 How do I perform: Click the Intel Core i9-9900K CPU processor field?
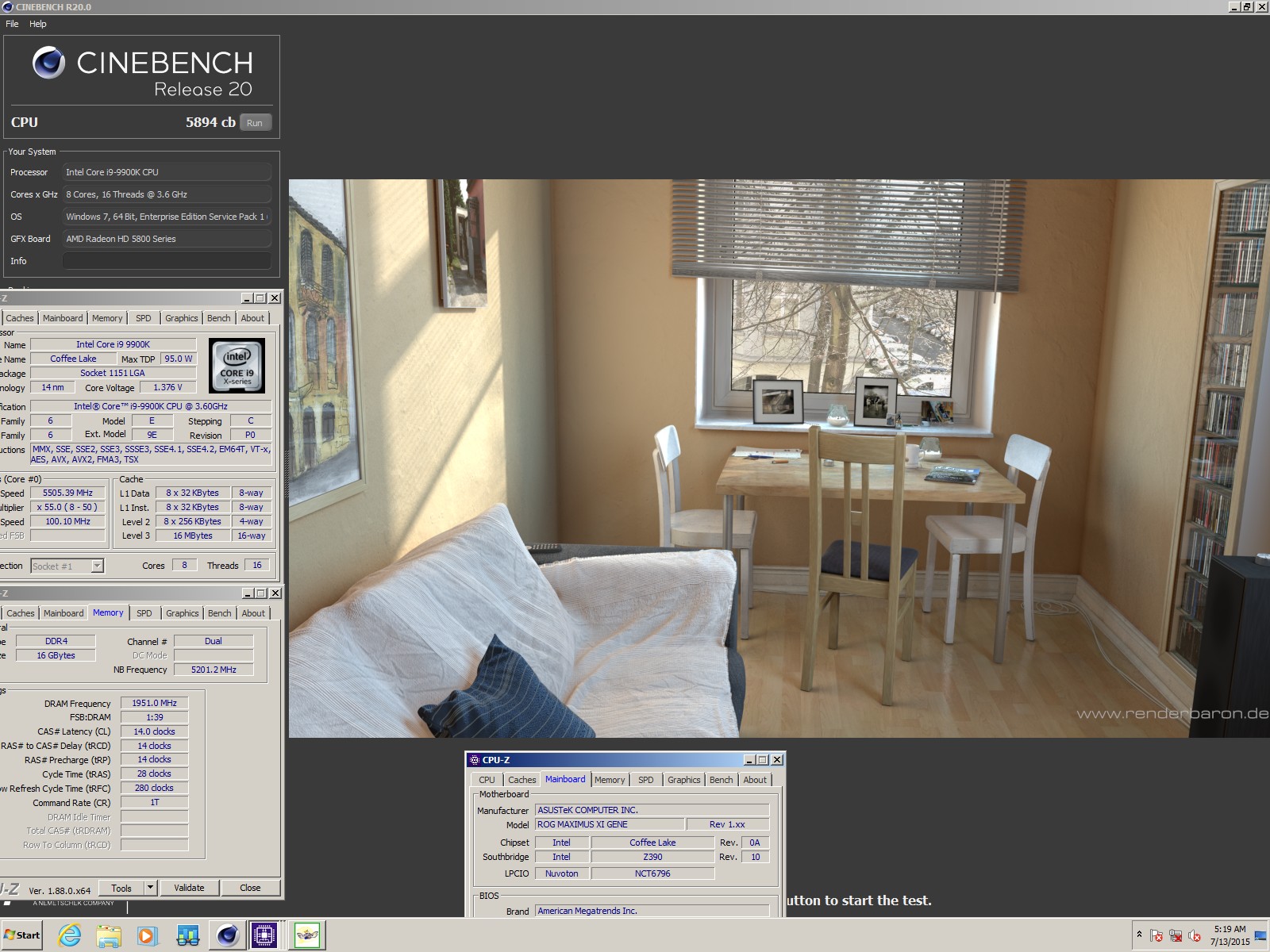coord(167,172)
